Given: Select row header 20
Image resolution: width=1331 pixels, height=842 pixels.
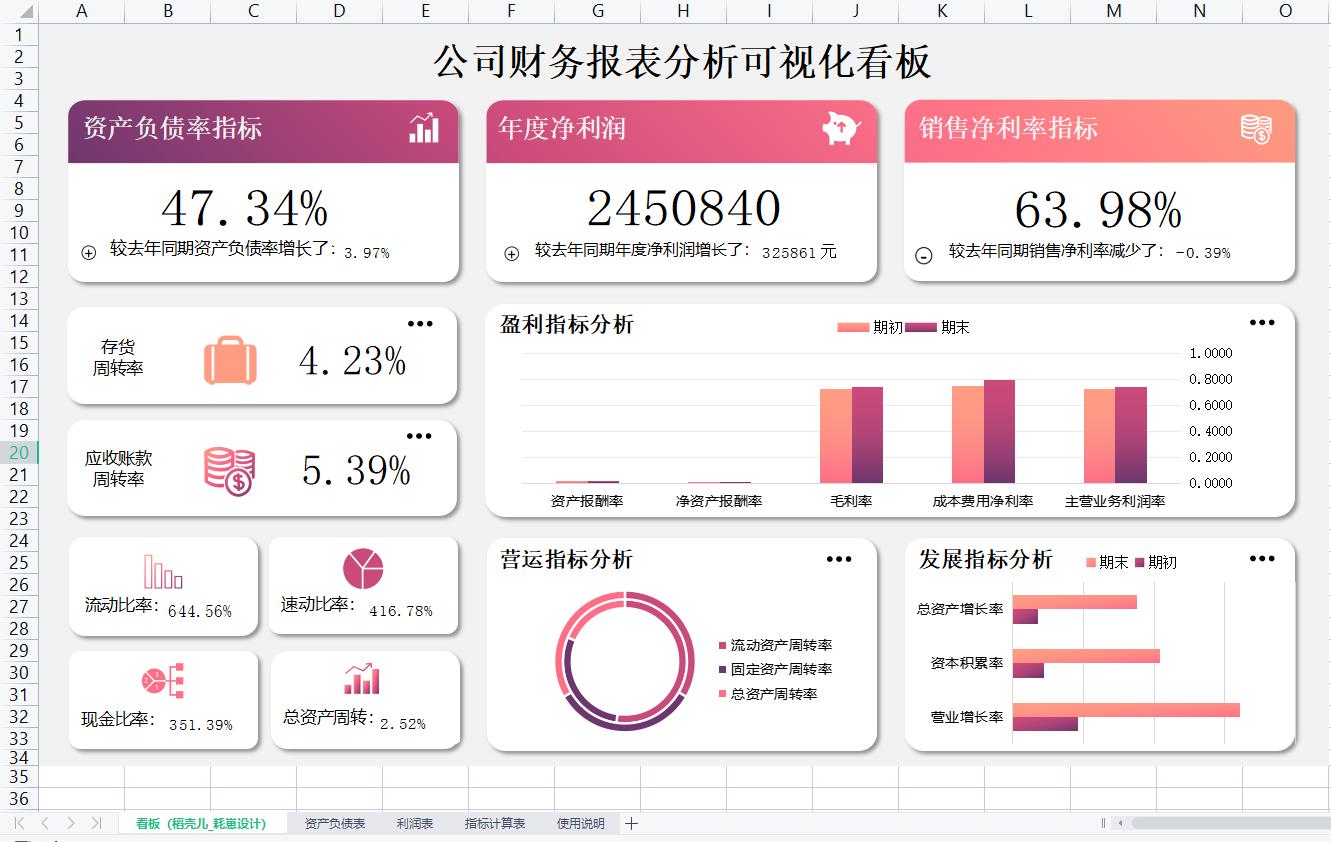Looking at the screenshot, I should pyautogui.click(x=17, y=452).
